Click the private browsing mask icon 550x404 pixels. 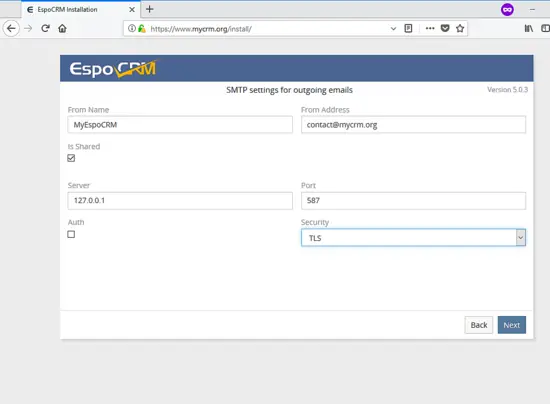point(507,9)
